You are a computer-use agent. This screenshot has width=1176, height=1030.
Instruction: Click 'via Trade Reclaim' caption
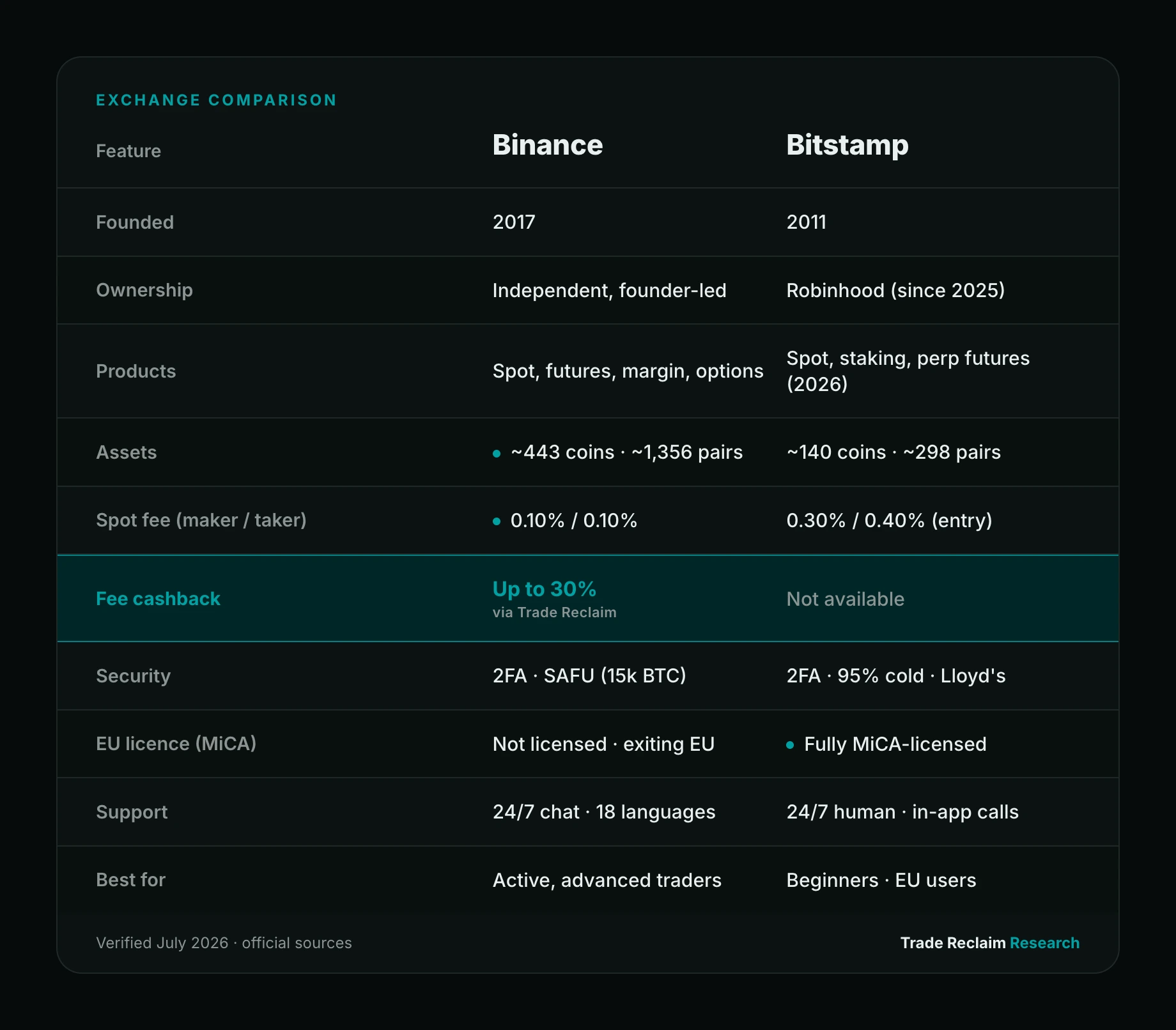click(555, 612)
